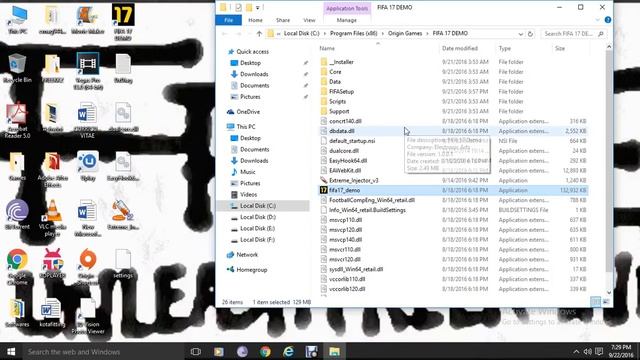Switch to the Home ribbon tab
Viewport: 640px width, 360px height.
pyautogui.click(x=256, y=20)
